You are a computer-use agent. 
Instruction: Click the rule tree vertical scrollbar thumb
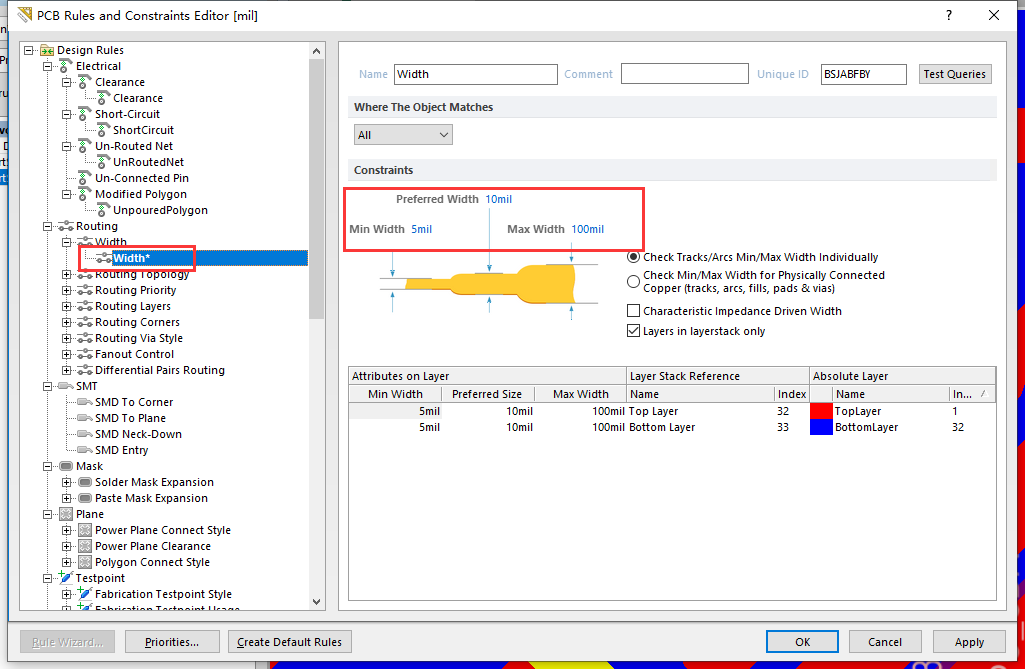click(x=316, y=190)
